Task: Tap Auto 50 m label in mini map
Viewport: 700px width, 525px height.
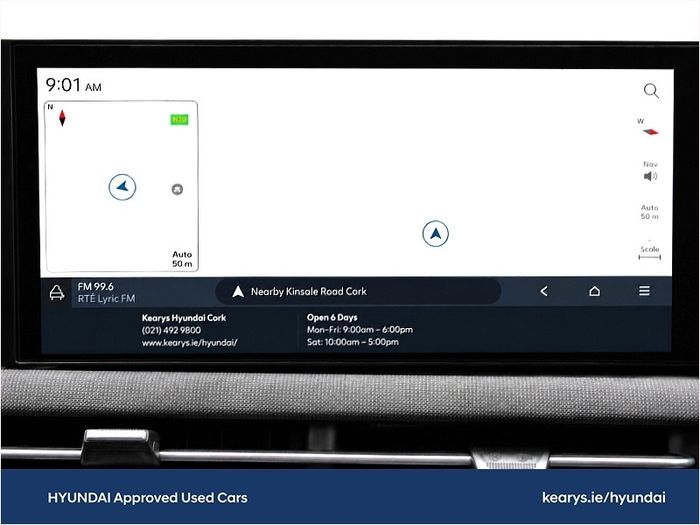Action: coord(182,259)
